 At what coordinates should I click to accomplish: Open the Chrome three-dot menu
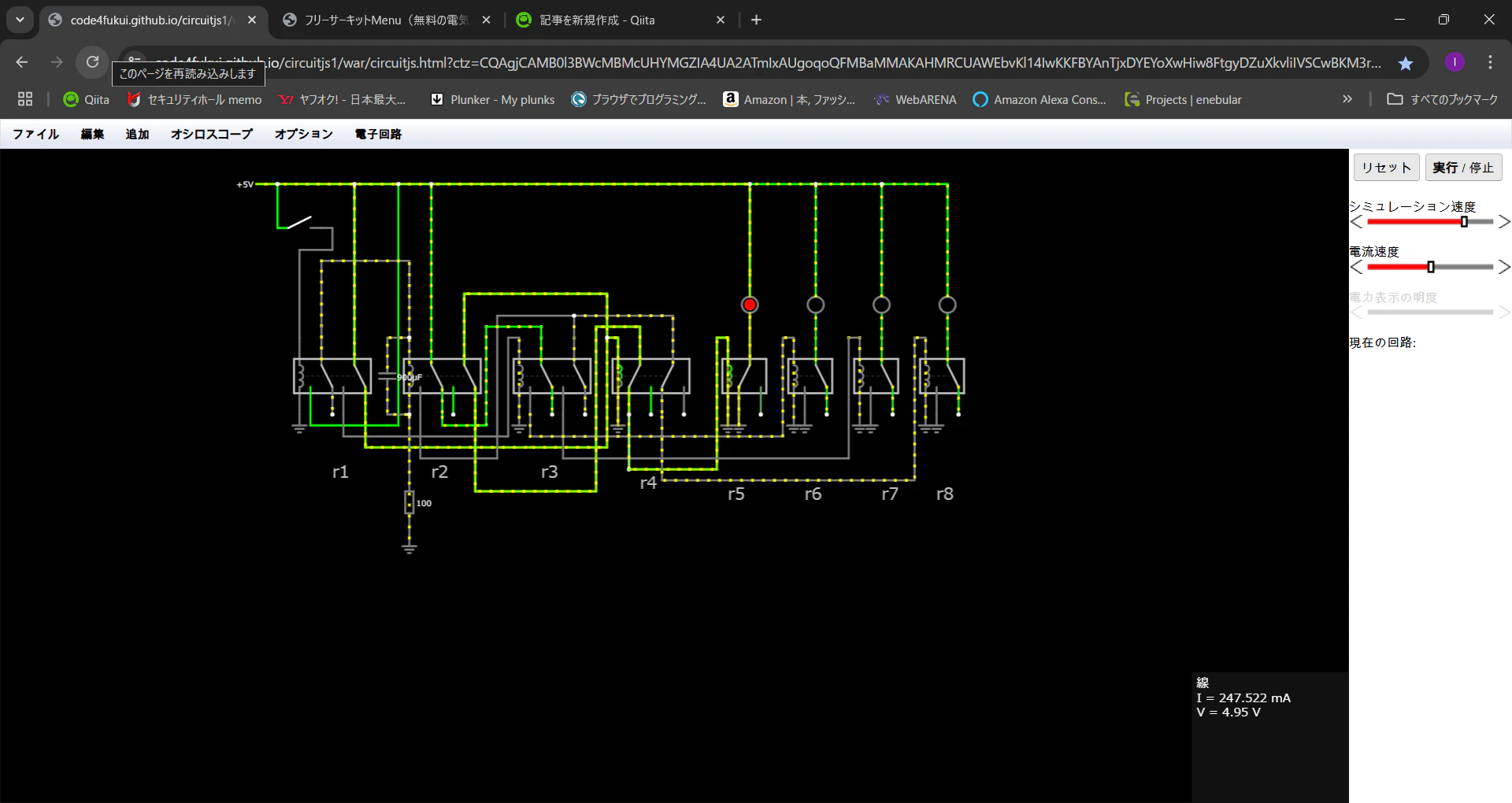tap(1490, 61)
